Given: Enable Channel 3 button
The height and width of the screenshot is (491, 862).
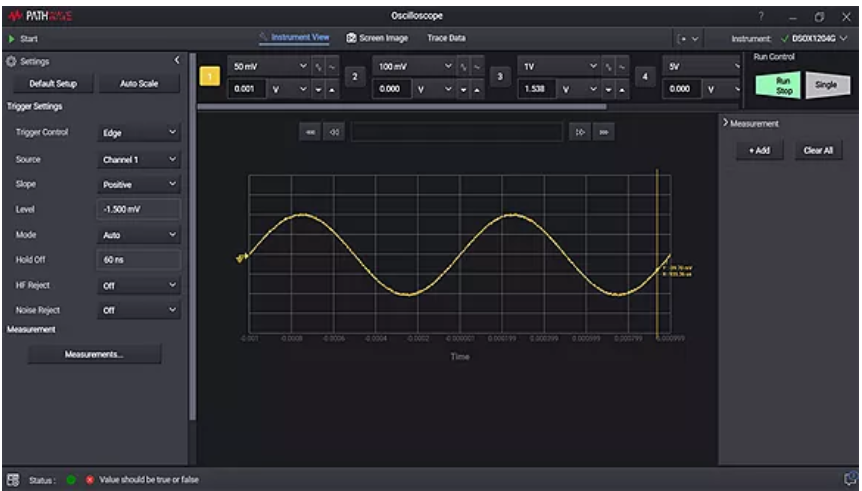Looking at the screenshot, I should 498,77.
